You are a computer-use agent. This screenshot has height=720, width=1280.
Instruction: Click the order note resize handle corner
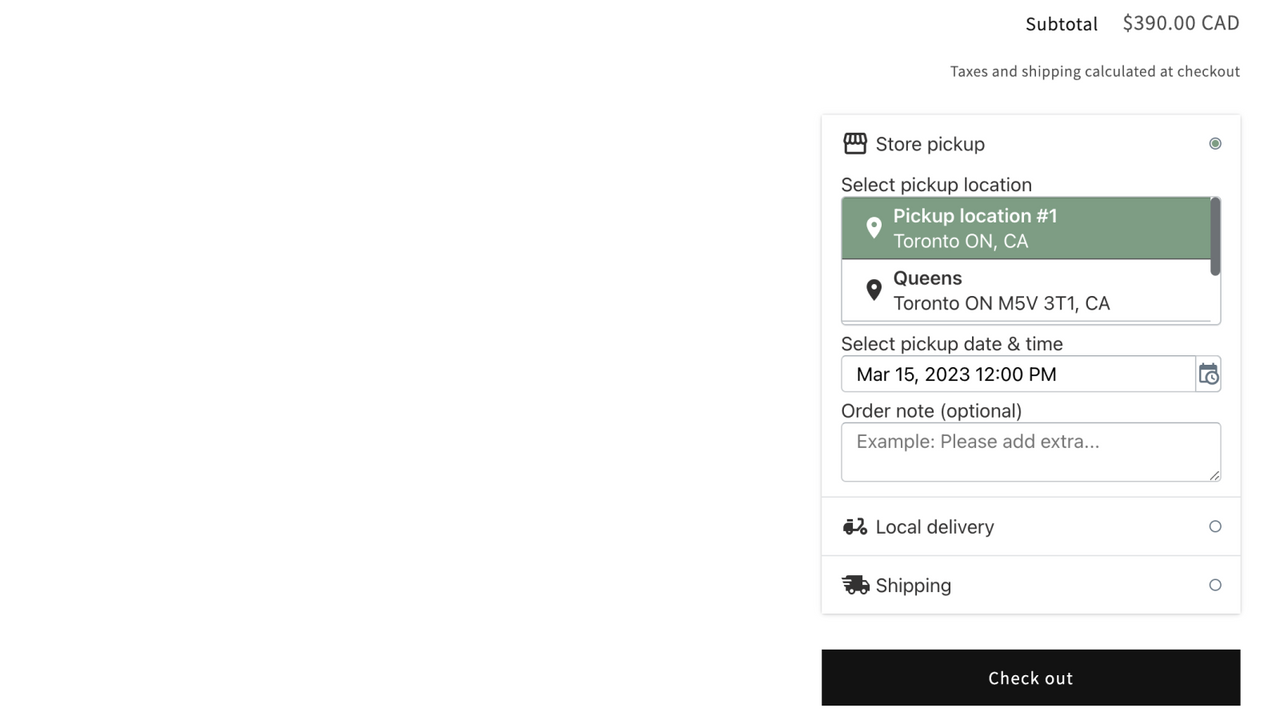[1214, 475]
